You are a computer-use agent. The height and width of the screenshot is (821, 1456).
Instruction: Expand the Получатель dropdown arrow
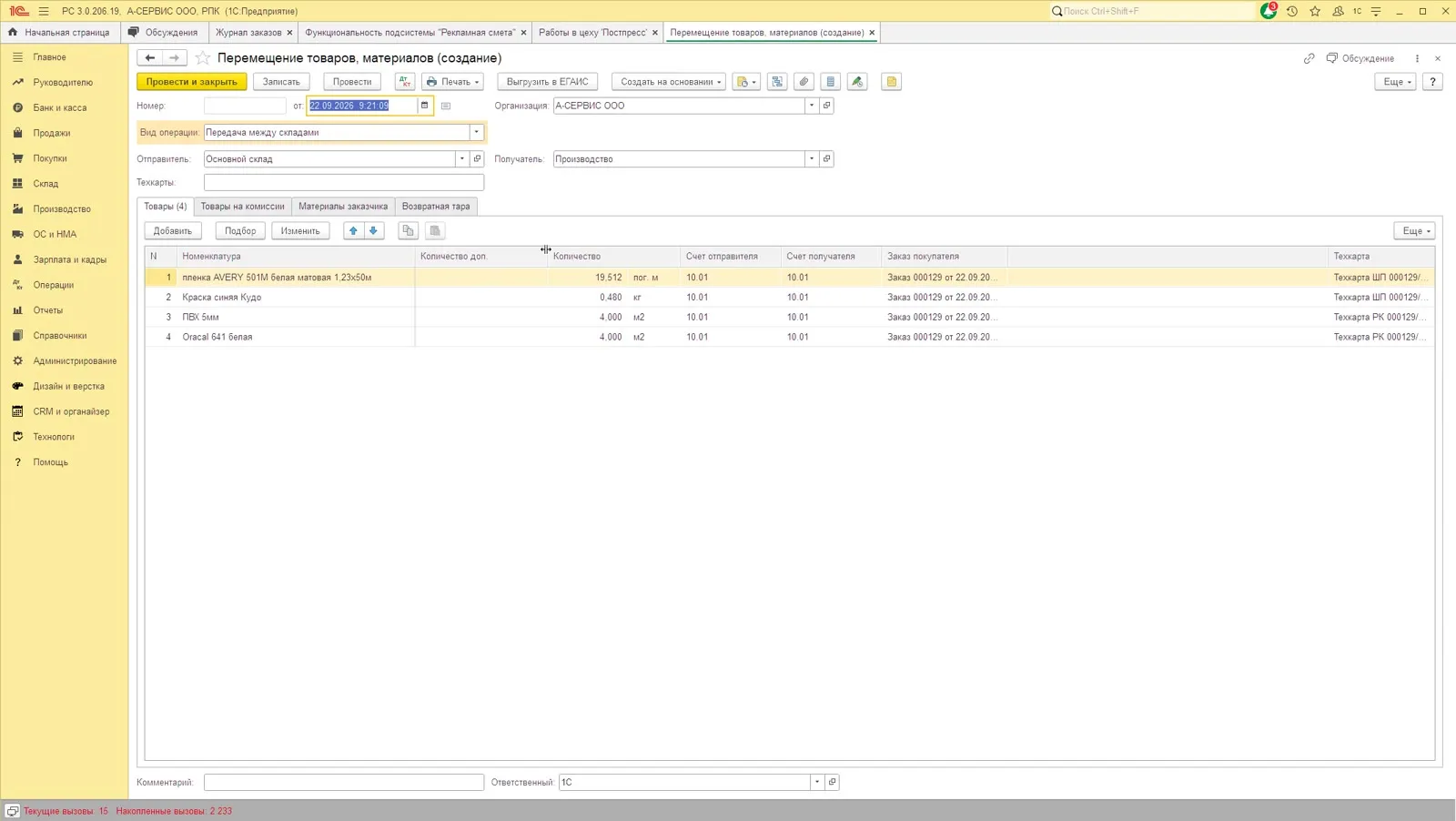click(812, 158)
